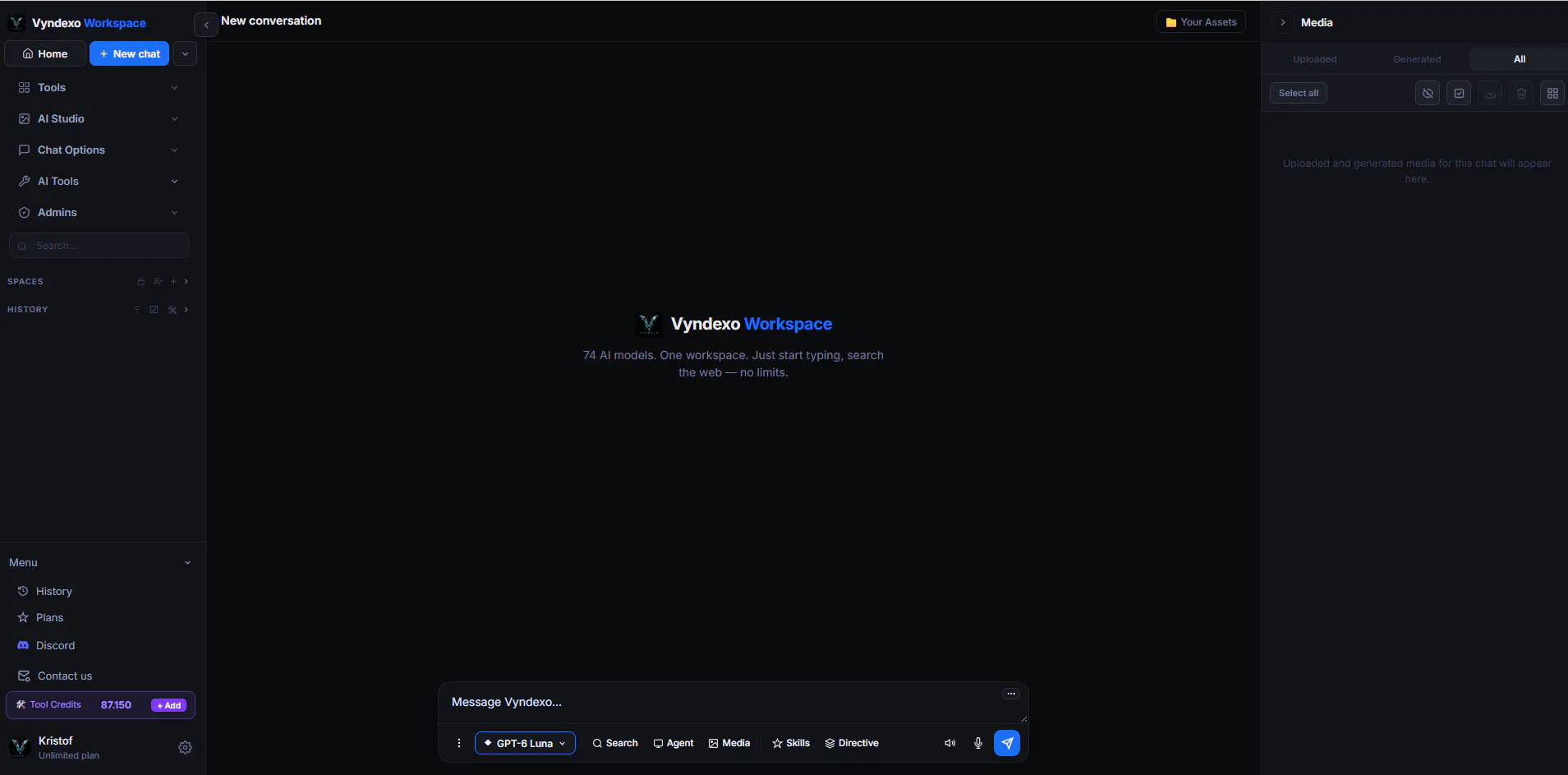Open the Discord link in the Menu
Viewport: 1568px width, 775px height.
[x=56, y=645]
